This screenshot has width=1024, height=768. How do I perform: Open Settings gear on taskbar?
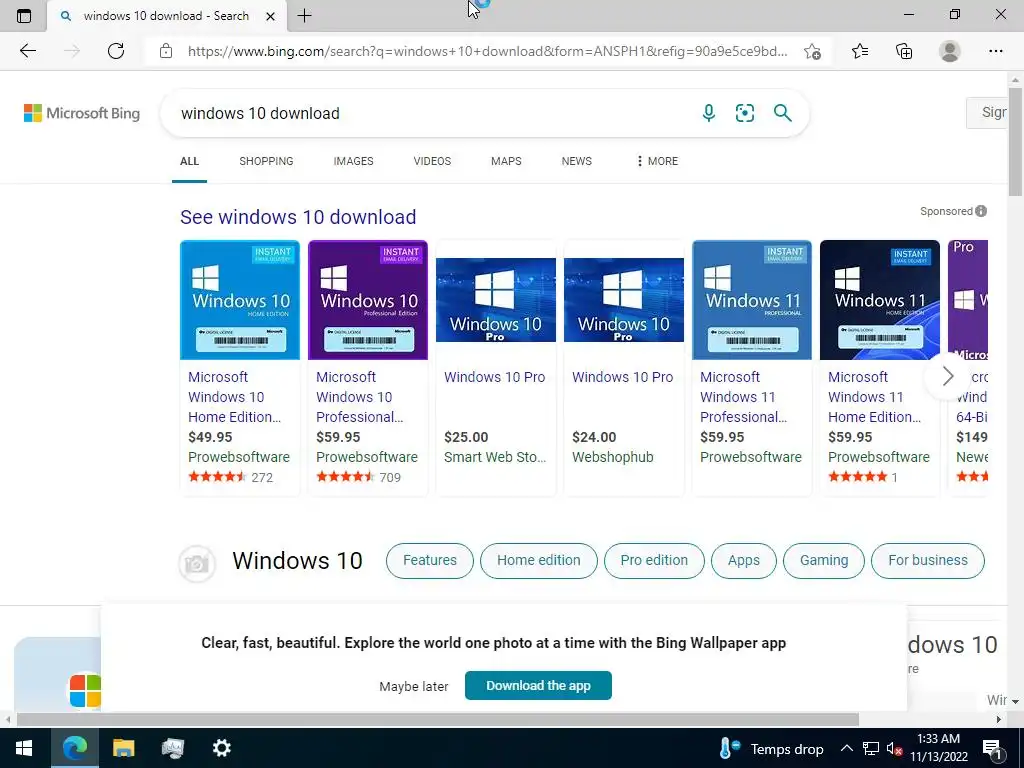[222, 748]
